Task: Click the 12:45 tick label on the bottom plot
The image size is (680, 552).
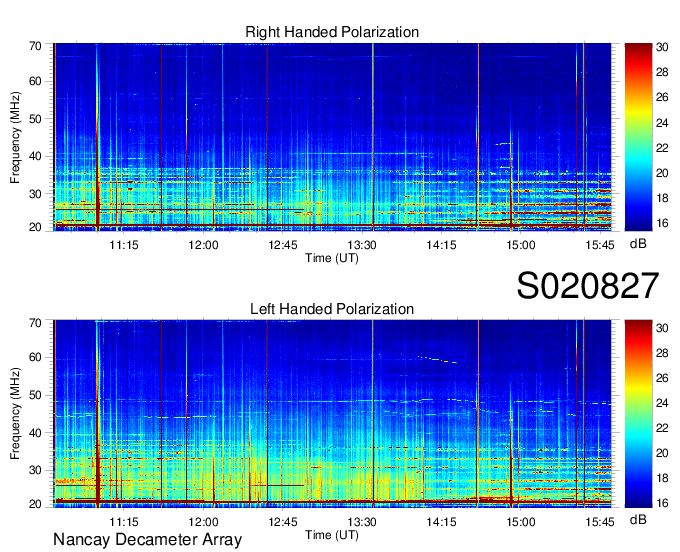Action: (283, 522)
